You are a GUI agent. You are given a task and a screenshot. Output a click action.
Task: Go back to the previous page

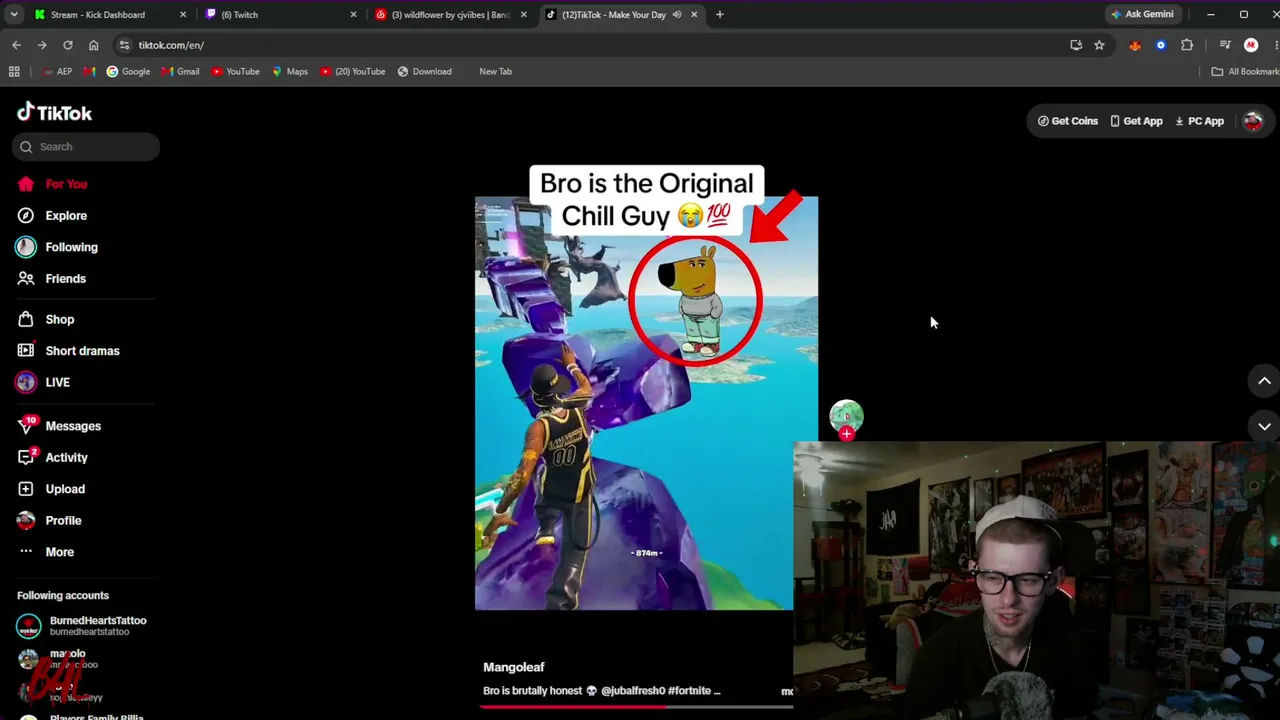(16, 45)
